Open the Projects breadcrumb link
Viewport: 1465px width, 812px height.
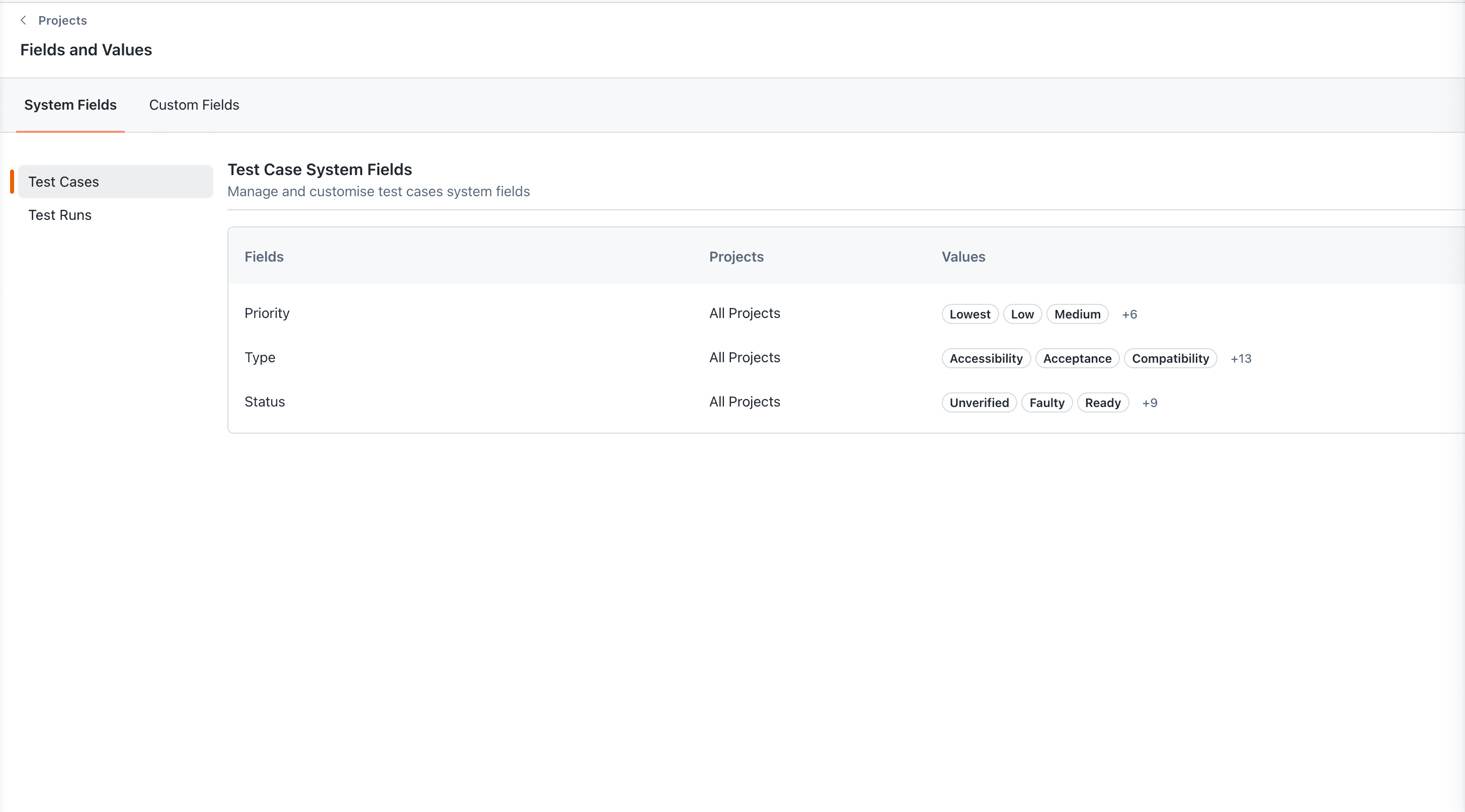point(62,21)
